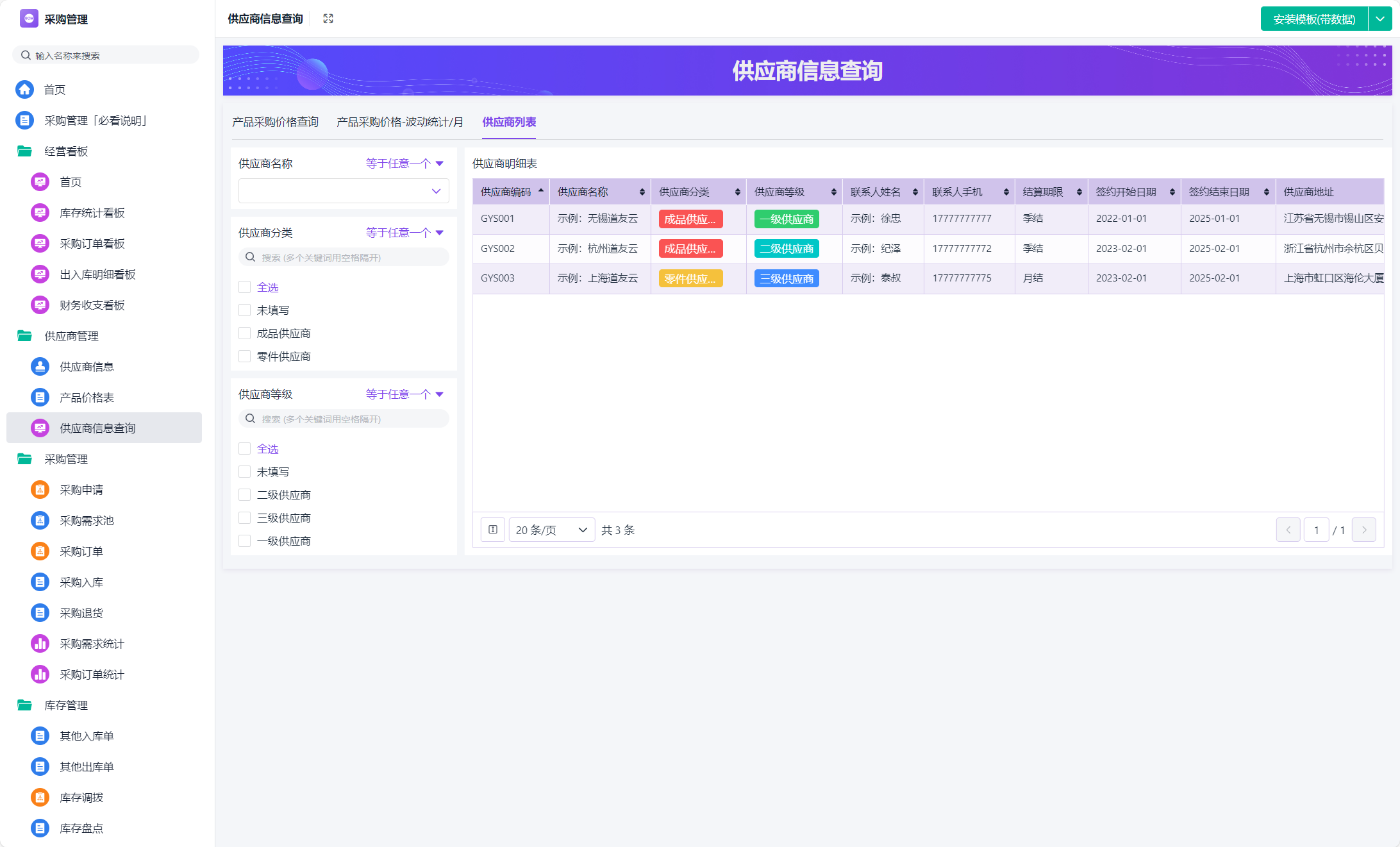The image size is (1400, 847).
Task: Click the 安装模板(带数据) button
Action: click(1313, 19)
